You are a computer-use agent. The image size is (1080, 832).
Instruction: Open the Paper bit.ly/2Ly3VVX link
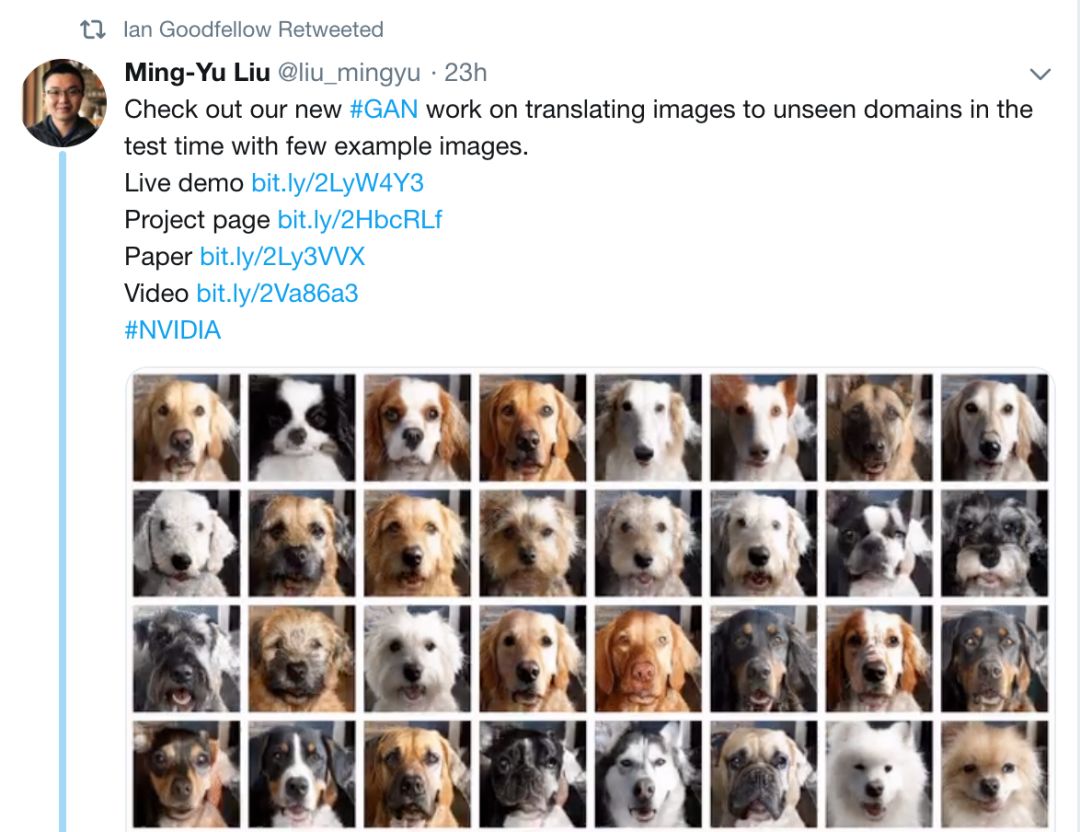pyautogui.click(x=282, y=257)
